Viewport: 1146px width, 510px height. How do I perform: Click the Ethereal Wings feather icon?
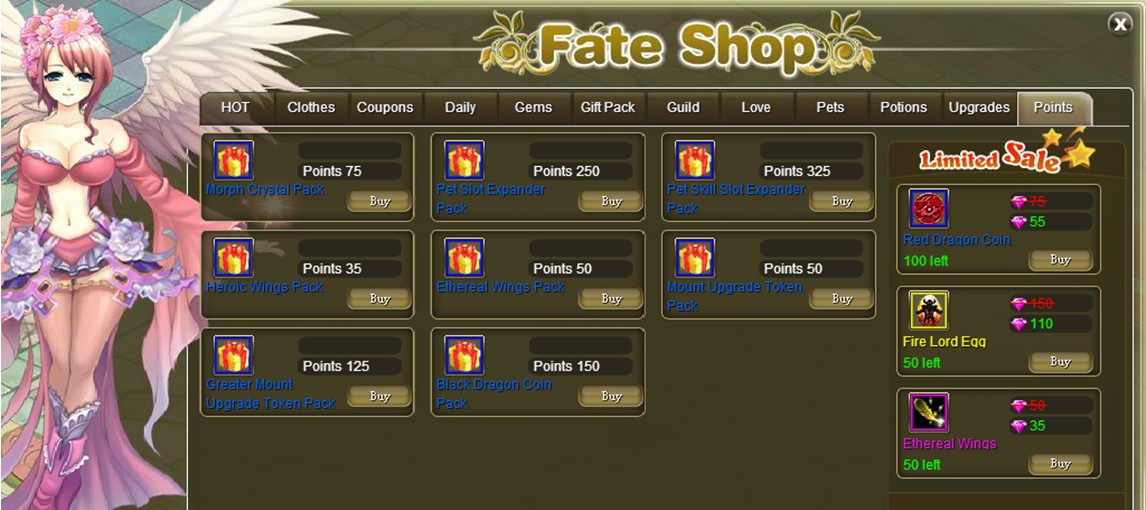point(929,412)
